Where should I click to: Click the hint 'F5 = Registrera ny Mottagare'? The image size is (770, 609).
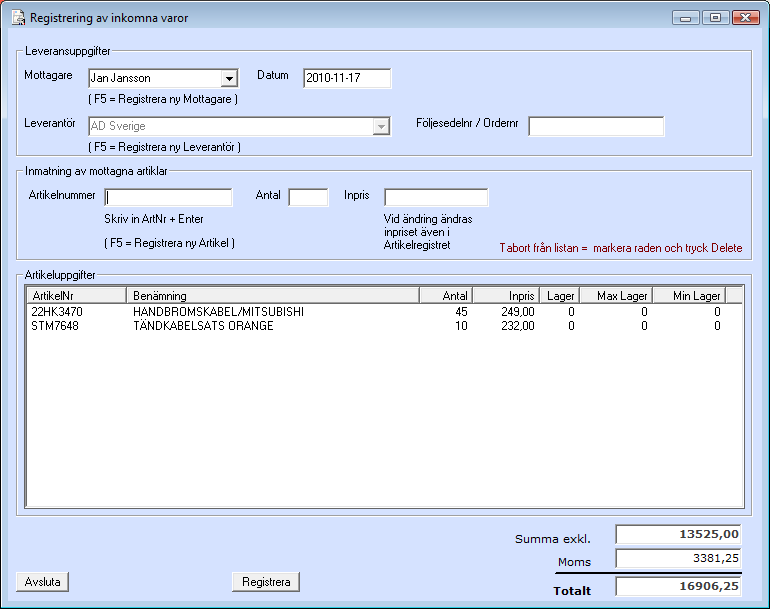coord(163,99)
